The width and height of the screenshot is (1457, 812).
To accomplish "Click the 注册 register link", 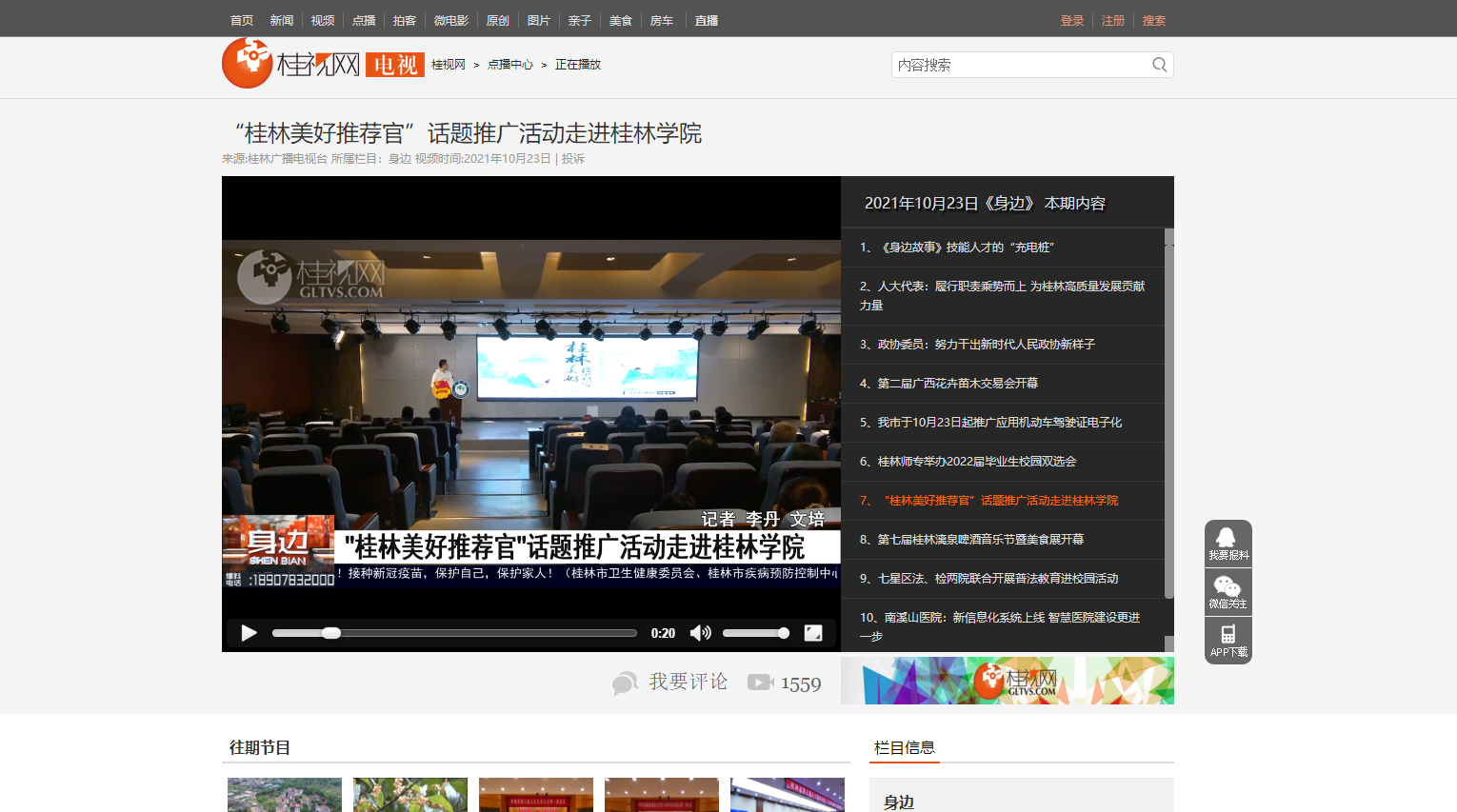I will [1113, 20].
